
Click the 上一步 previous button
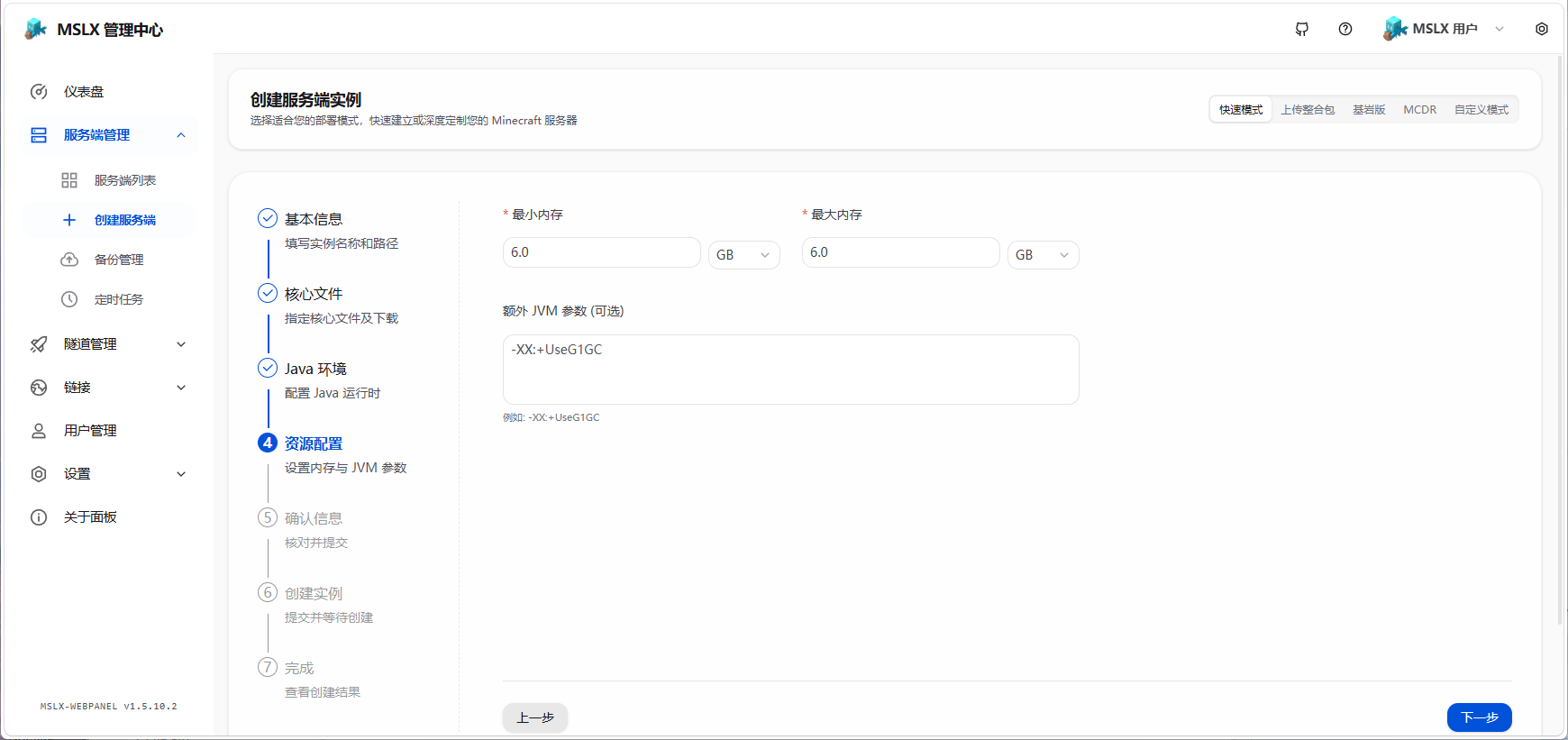click(535, 717)
